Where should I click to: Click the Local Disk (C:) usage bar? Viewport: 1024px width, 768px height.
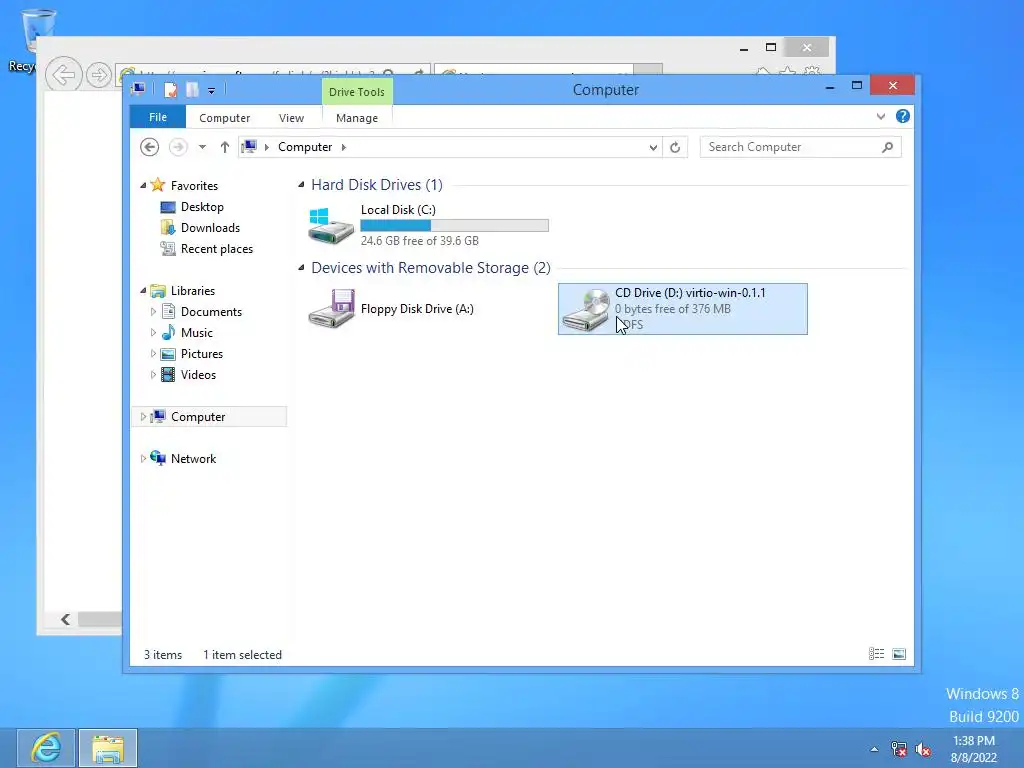click(455, 225)
